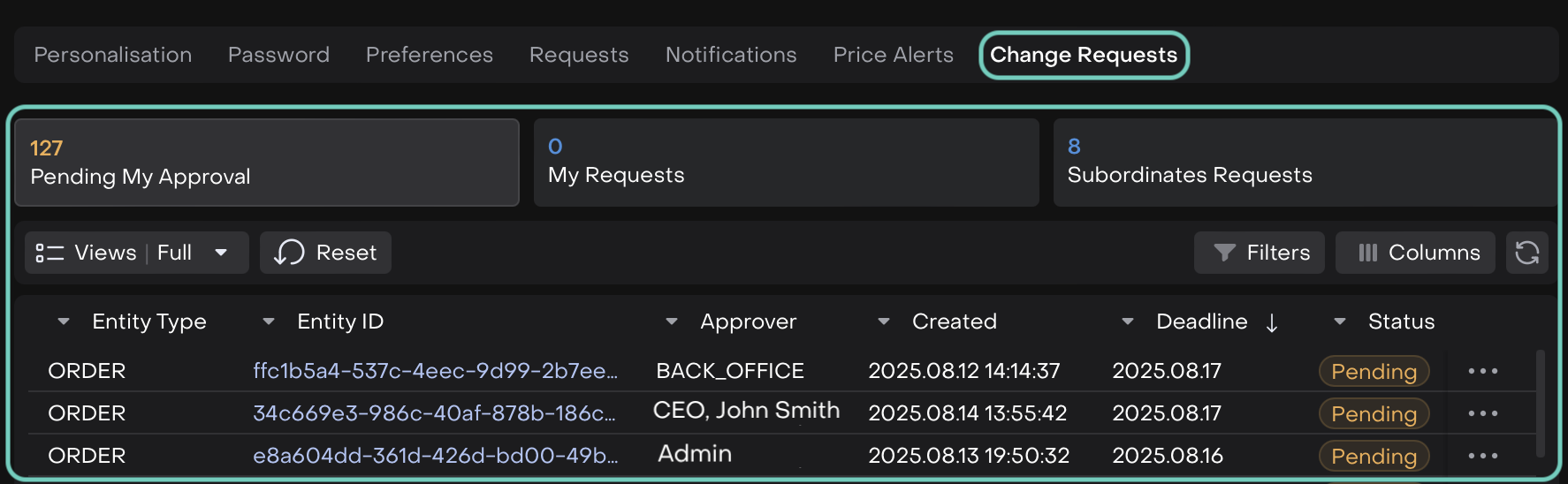
Task: Open three-dot menu for CEO, John Smith row
Action: tap(1482, 413)
